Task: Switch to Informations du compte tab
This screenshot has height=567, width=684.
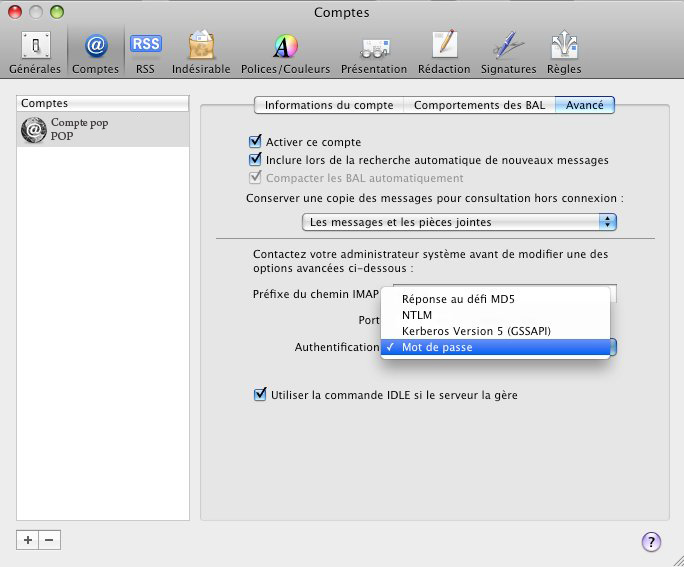Action: pos(329,105)
